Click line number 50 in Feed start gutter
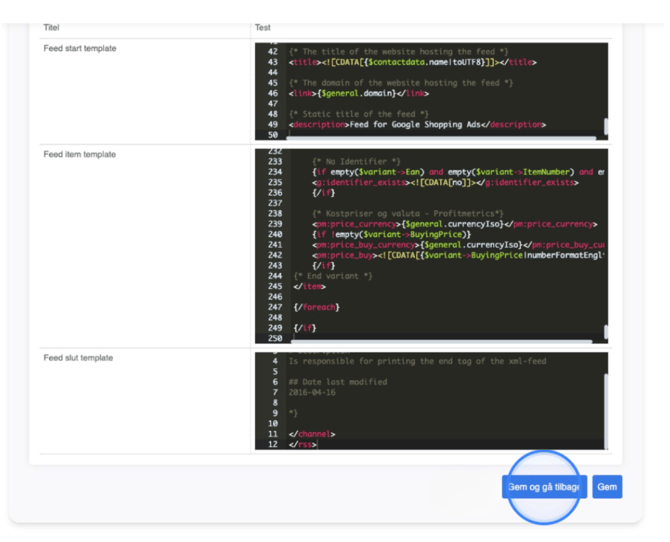The image size is (670, 542). pos(273,135)
